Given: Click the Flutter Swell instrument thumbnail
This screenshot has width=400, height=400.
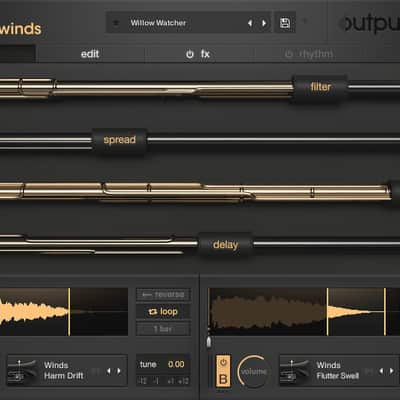Looking at the screenshot, I should (x=295, y=371).
